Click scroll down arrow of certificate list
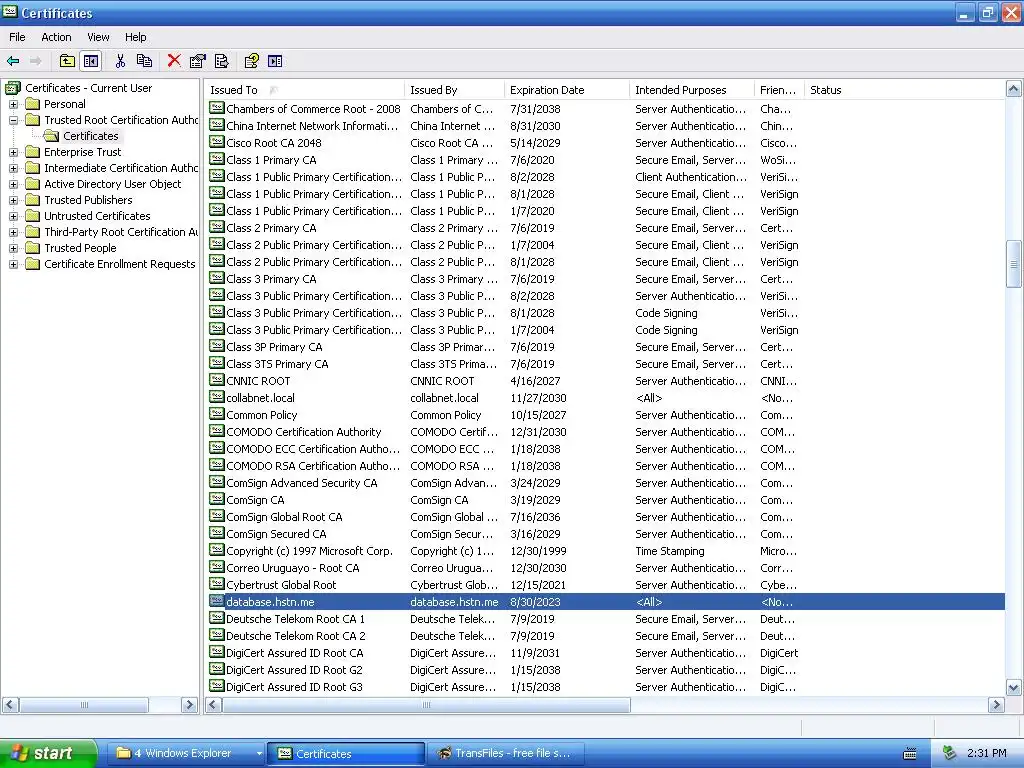 click(x=1014, y=687)
